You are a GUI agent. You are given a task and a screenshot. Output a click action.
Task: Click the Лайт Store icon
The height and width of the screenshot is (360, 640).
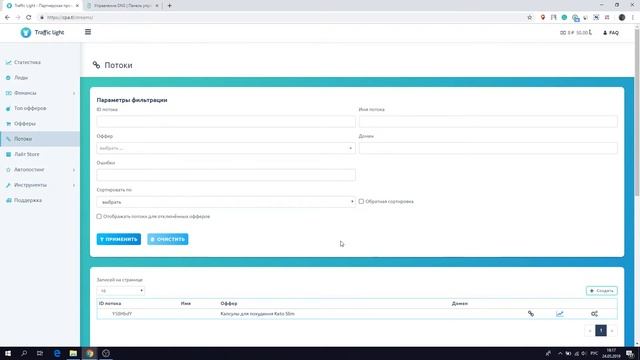[x=8, y=154]
